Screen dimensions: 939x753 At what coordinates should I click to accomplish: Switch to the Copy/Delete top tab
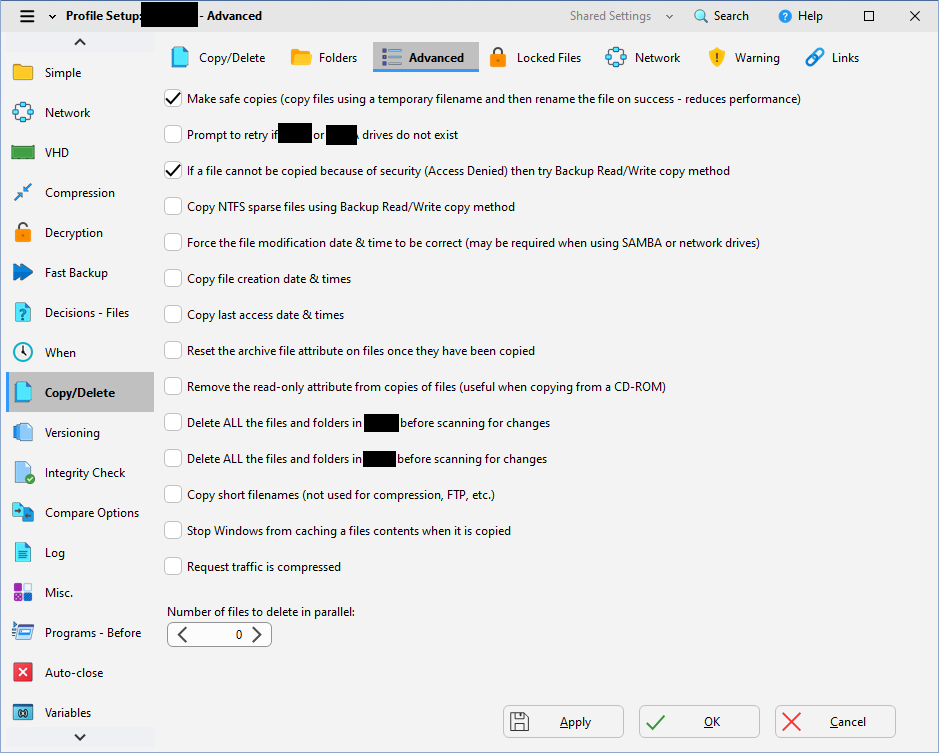click(219, 58)
